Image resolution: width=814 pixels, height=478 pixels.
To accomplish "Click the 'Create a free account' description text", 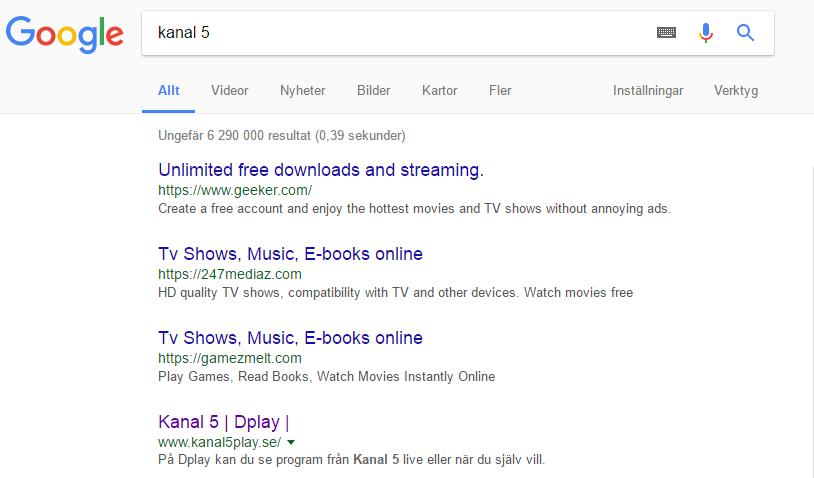I will pos(414,209).
